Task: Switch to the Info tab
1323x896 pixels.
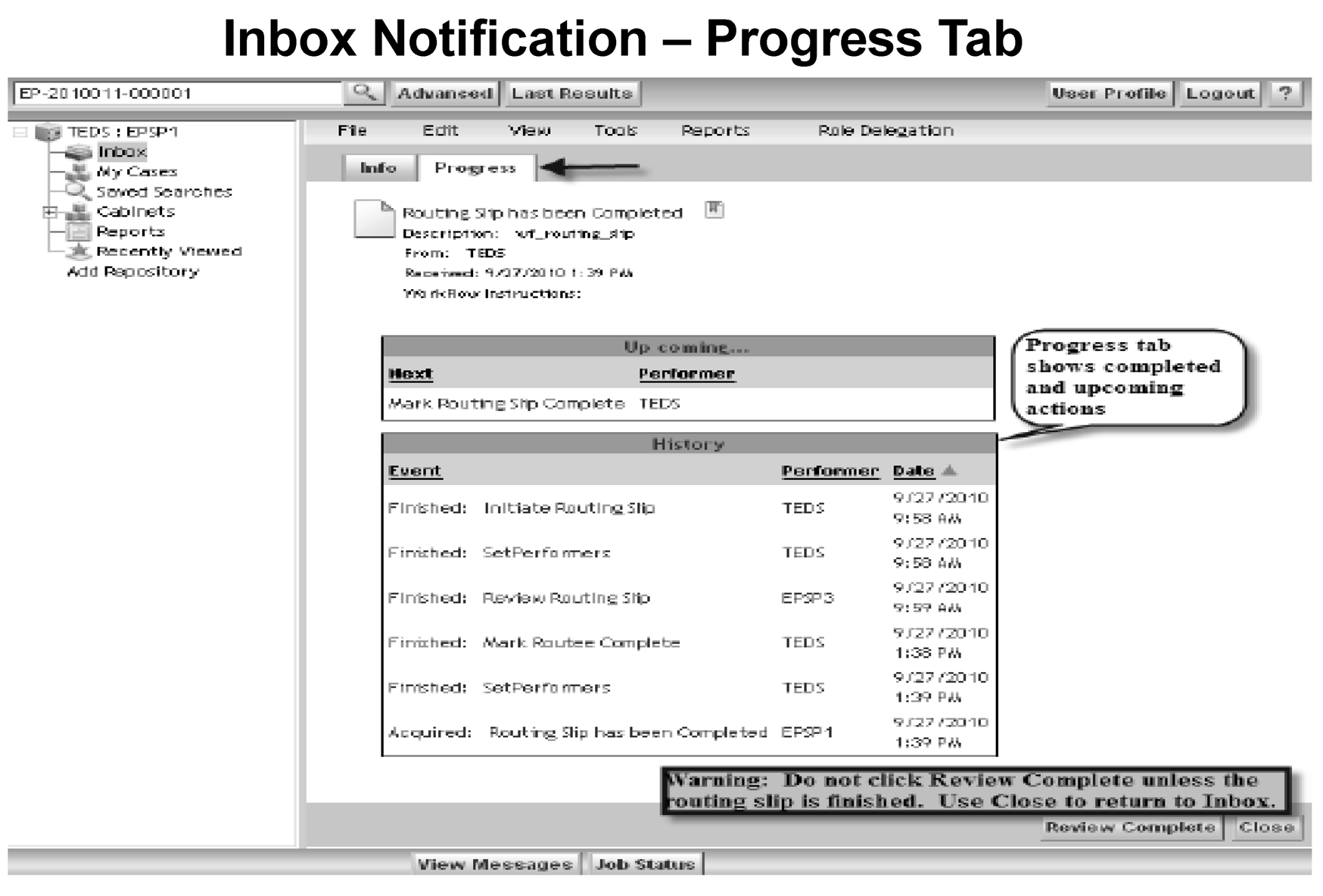Action: coord(378,168)
